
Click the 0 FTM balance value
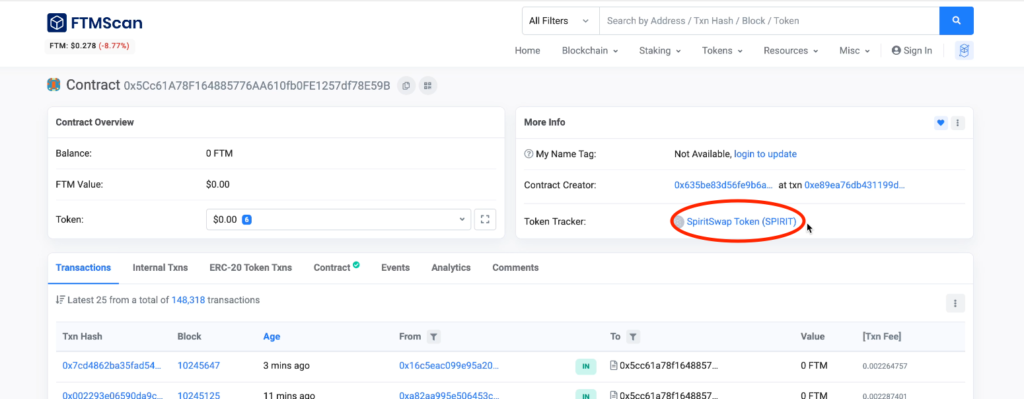(x=219, y=154)
